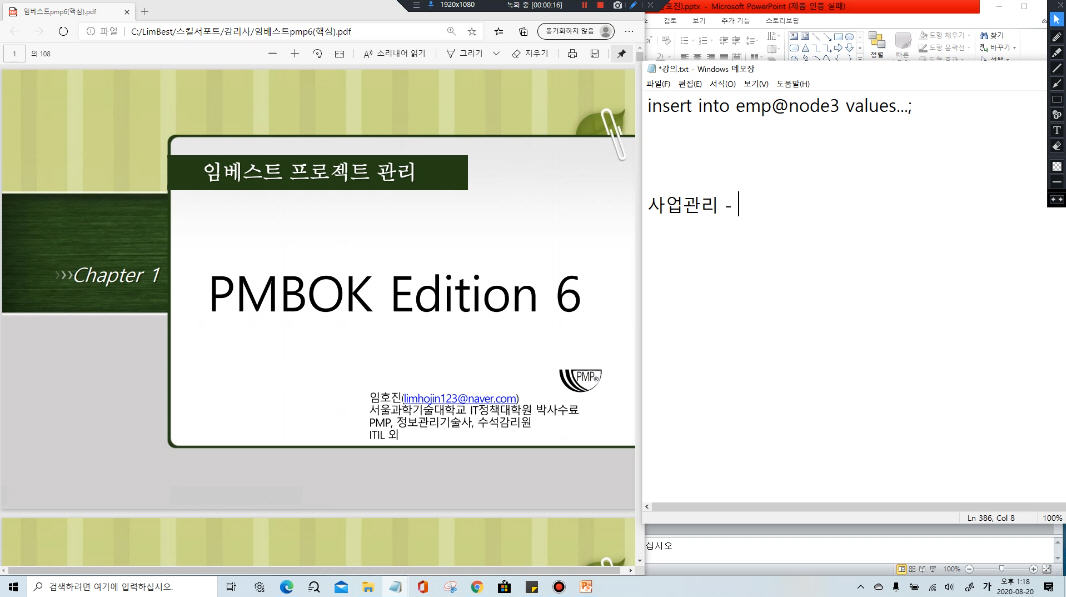1066x597 pixels.
Task: Open Notepad 편집(E) menu
Action: (x=690, y=84)
